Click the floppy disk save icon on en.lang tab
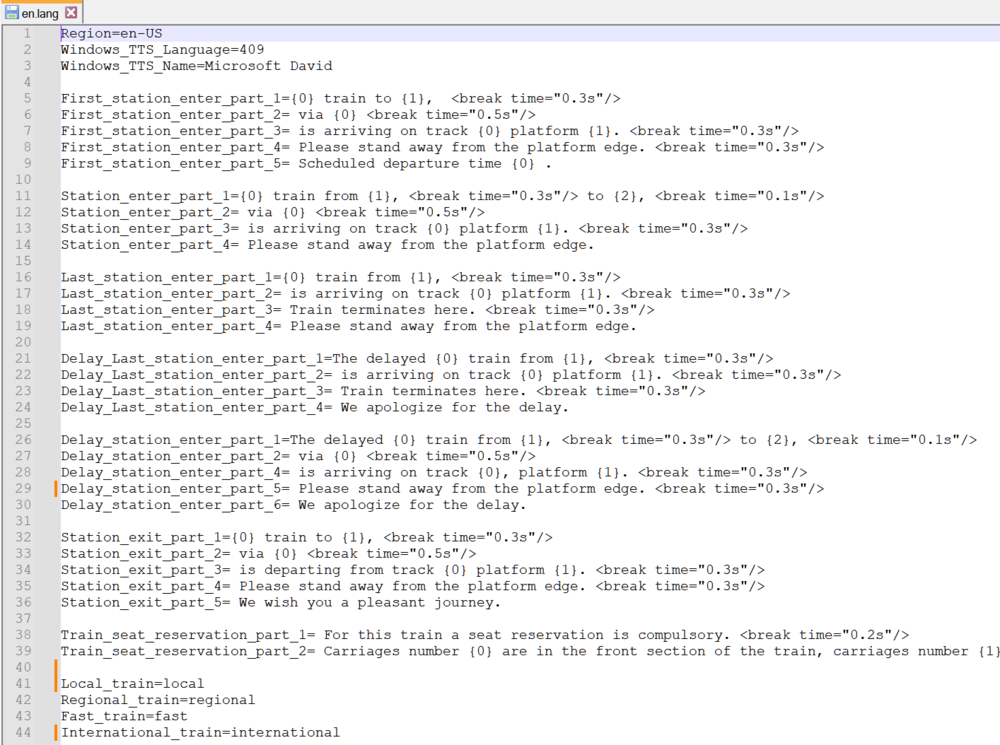1000x745 pixels. pyautogui.click(x=10, y=13)
